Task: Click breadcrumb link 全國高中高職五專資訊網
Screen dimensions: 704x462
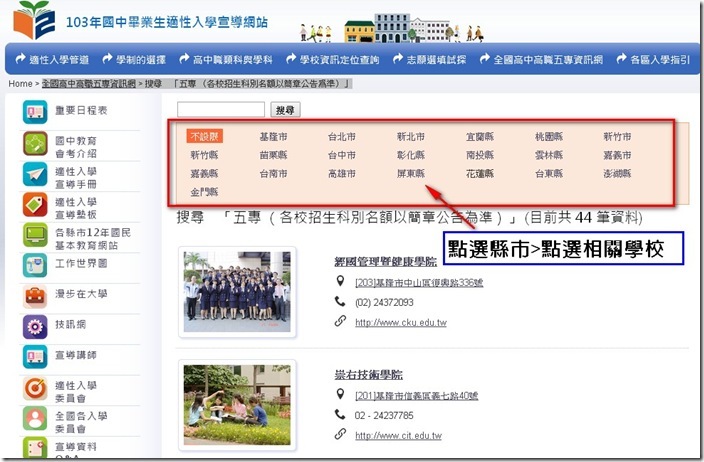Action: coord(88,84)
